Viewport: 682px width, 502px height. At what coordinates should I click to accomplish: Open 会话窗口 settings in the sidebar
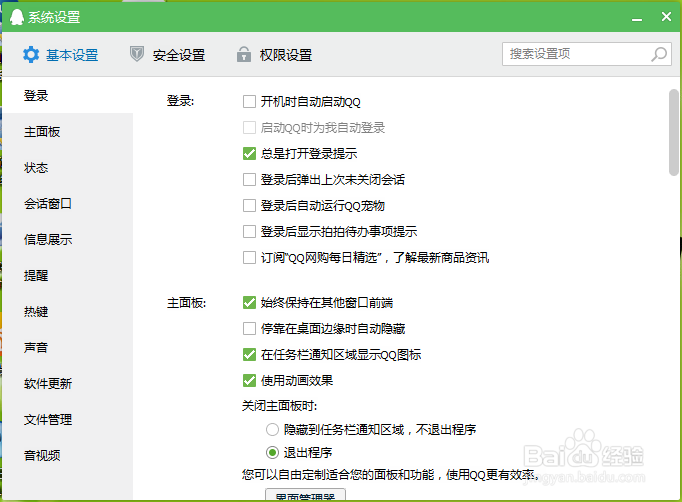pyautogui.click(x=68, y=204)
